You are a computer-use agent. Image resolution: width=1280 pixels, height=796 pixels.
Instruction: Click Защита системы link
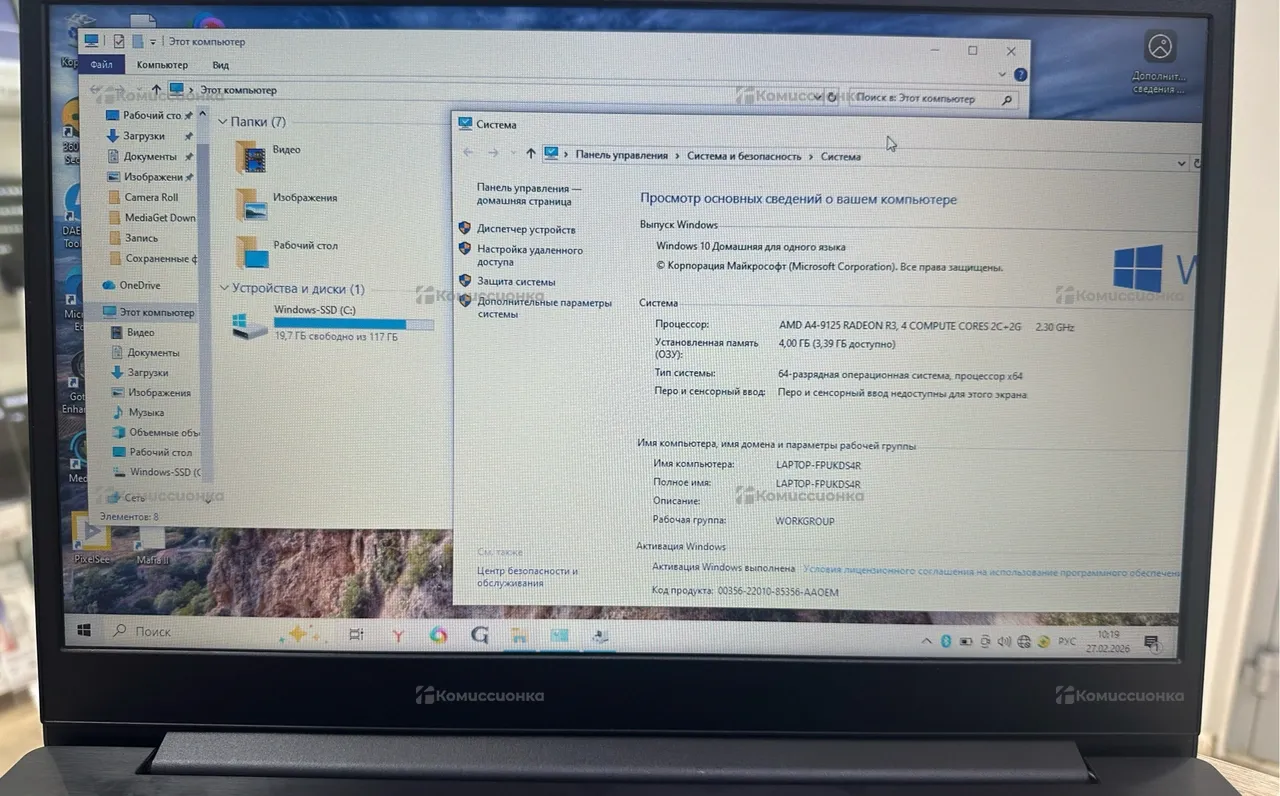click(x=516, y=281)
